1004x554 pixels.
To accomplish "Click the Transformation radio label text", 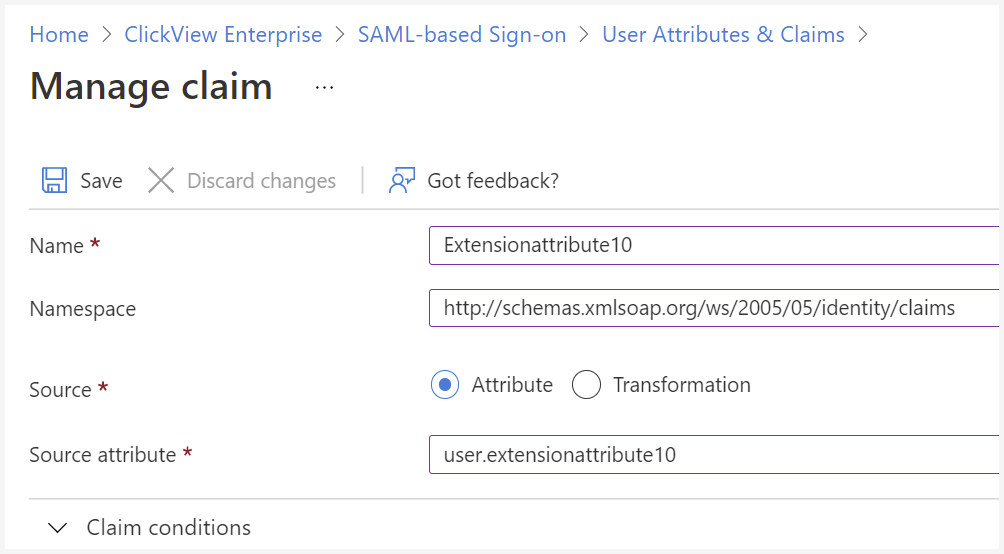I will point(682,385).
